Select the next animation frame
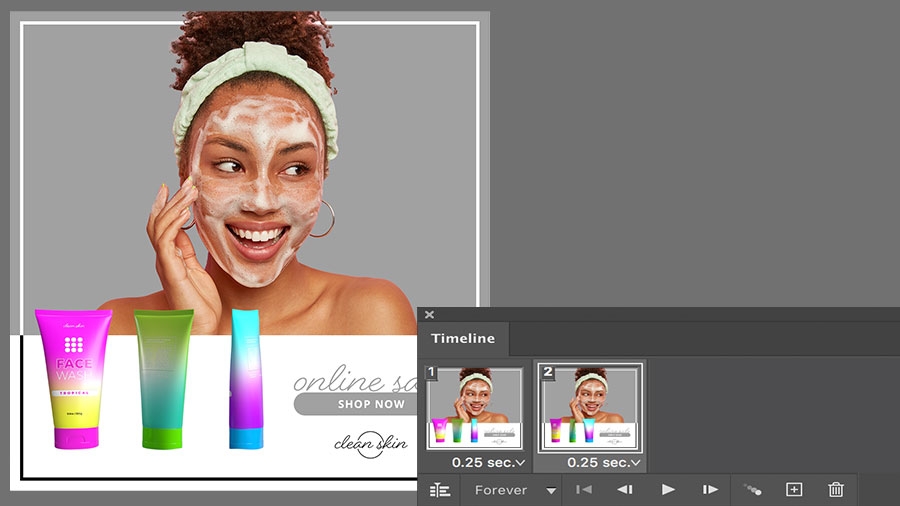Viewport: 900px width, 506px height. [x=710, y=489]
